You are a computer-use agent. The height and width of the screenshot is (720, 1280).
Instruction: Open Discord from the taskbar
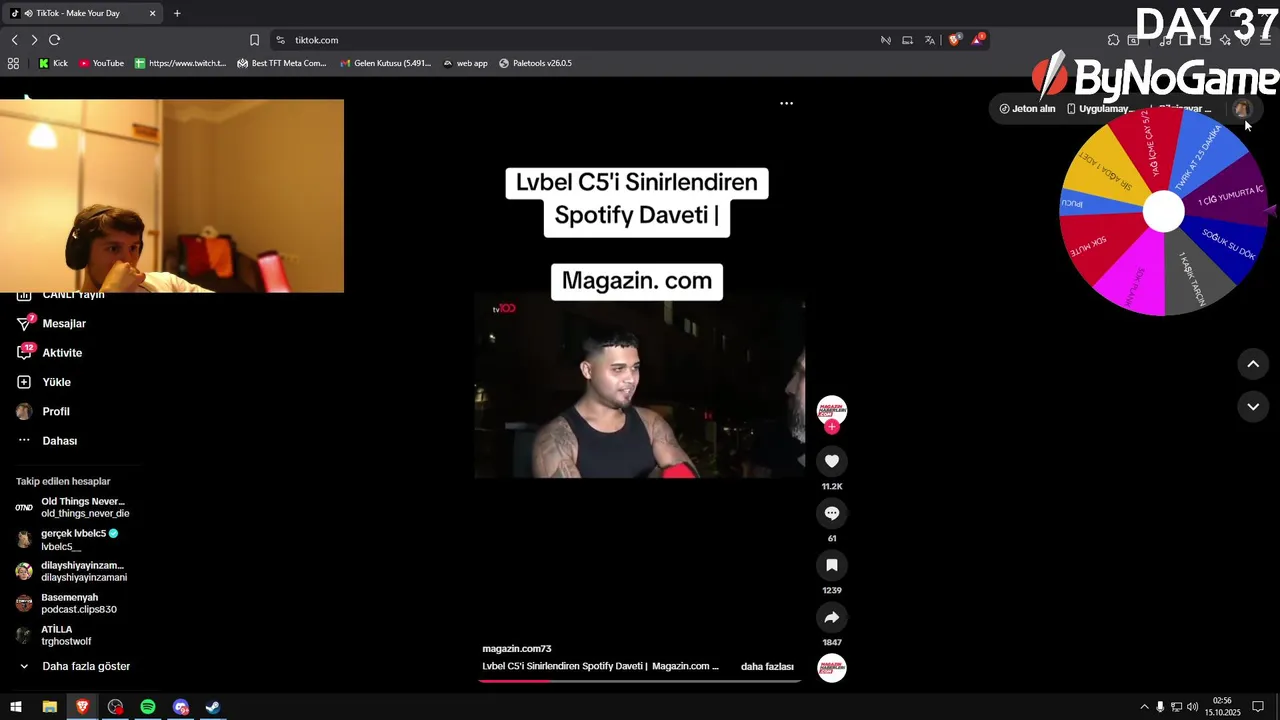point(180,707)
